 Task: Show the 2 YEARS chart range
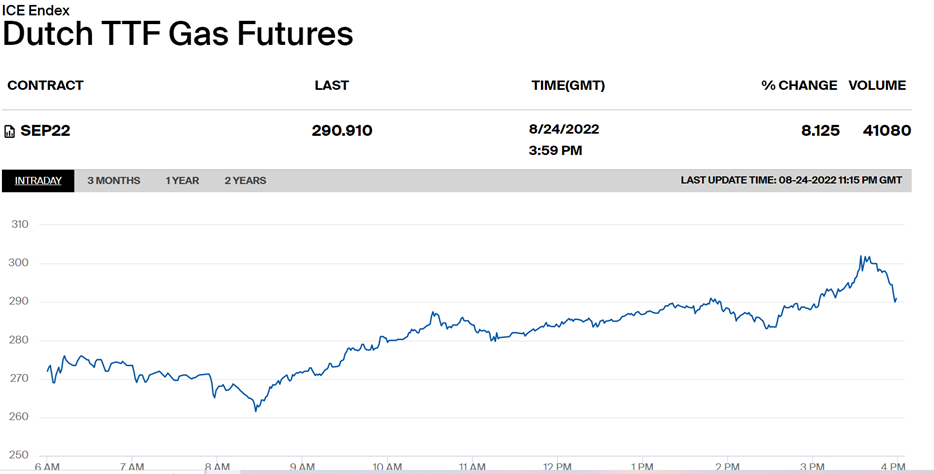pyautogui.click(x=245, y=181)
